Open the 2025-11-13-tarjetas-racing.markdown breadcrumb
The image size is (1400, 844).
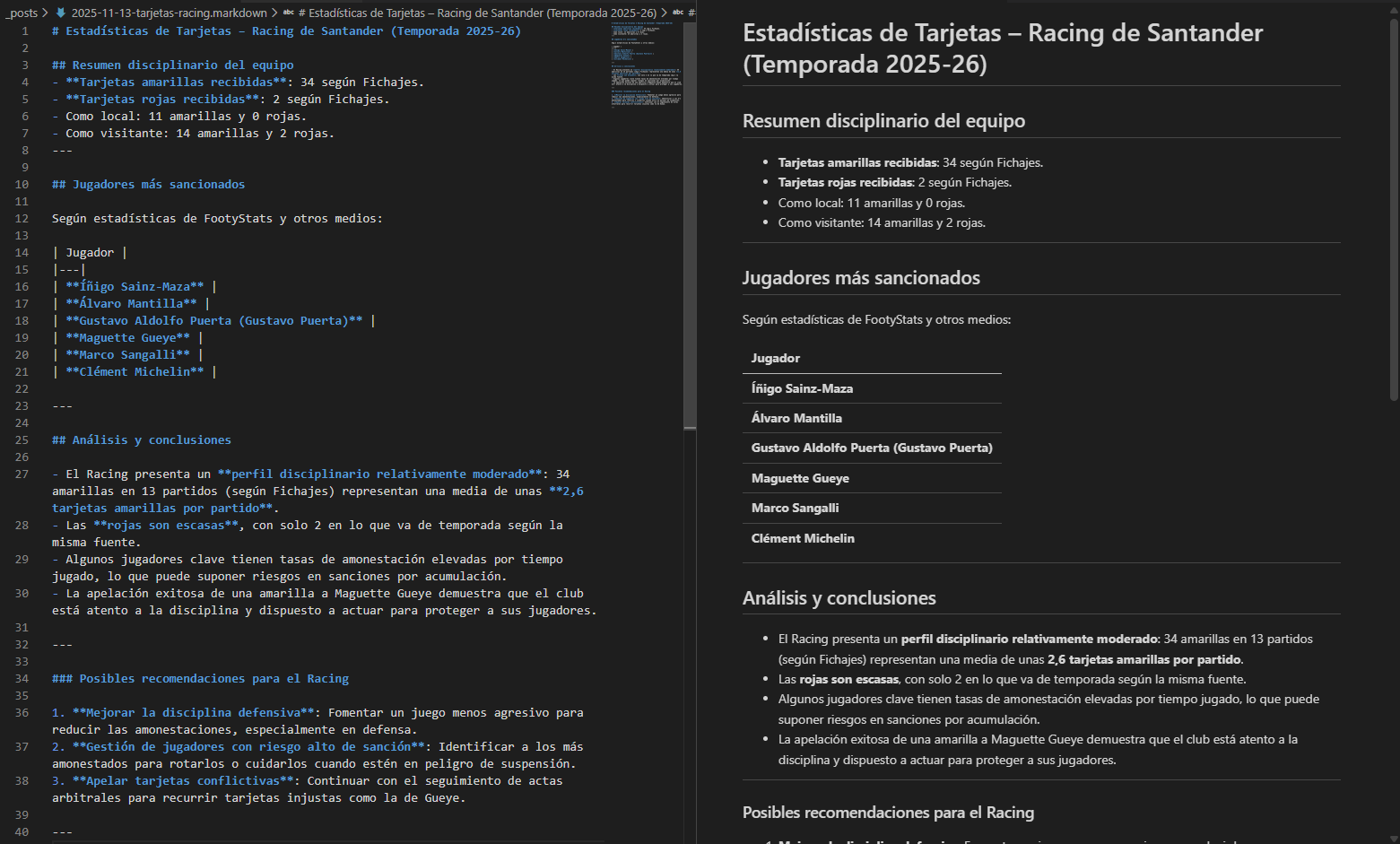pyautogui.click(x=169, y=13)
